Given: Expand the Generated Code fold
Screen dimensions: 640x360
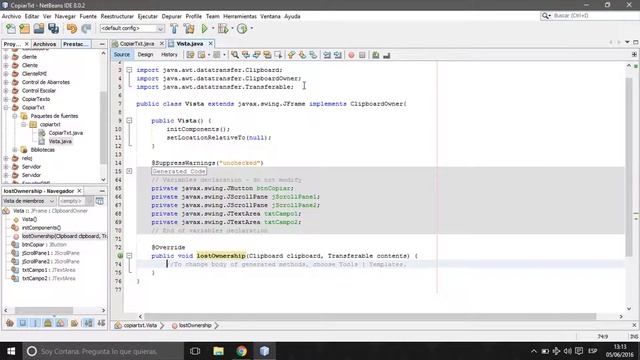Looking at the screenshot, I should pos(129,171).
